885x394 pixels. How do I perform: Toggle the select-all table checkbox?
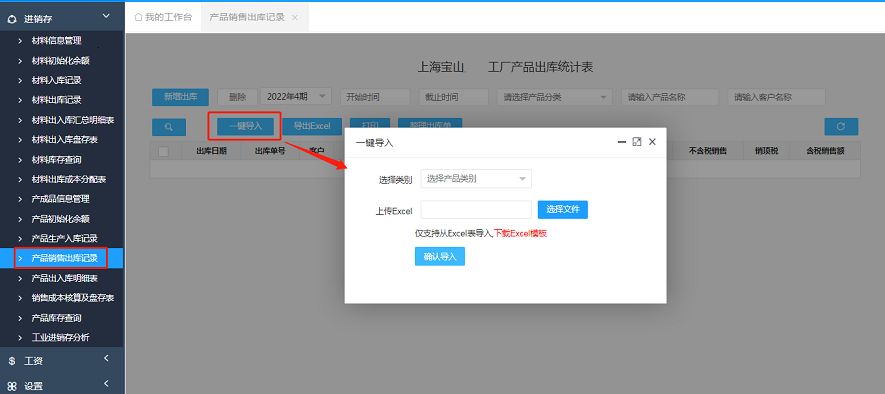coord(164,151)
